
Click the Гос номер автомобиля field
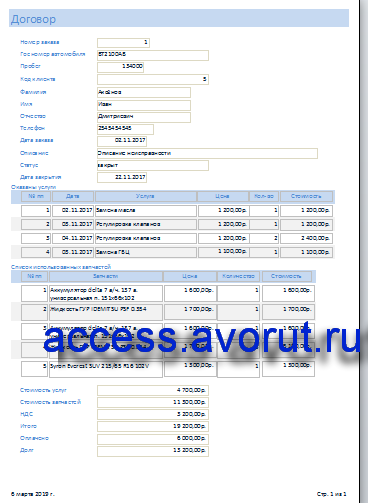coord(153,55)
